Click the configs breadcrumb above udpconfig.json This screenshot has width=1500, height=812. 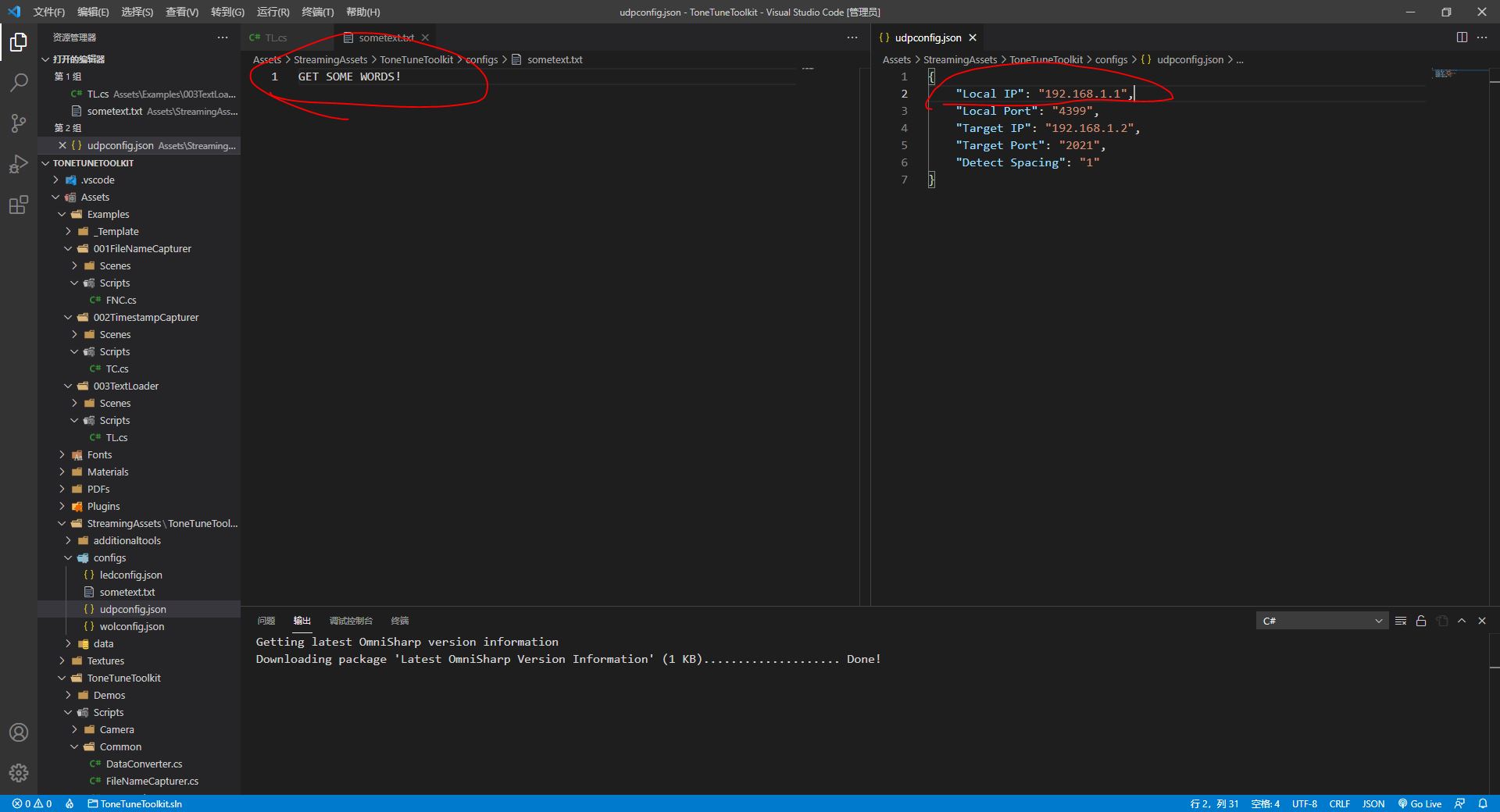tap(1111, 59)
